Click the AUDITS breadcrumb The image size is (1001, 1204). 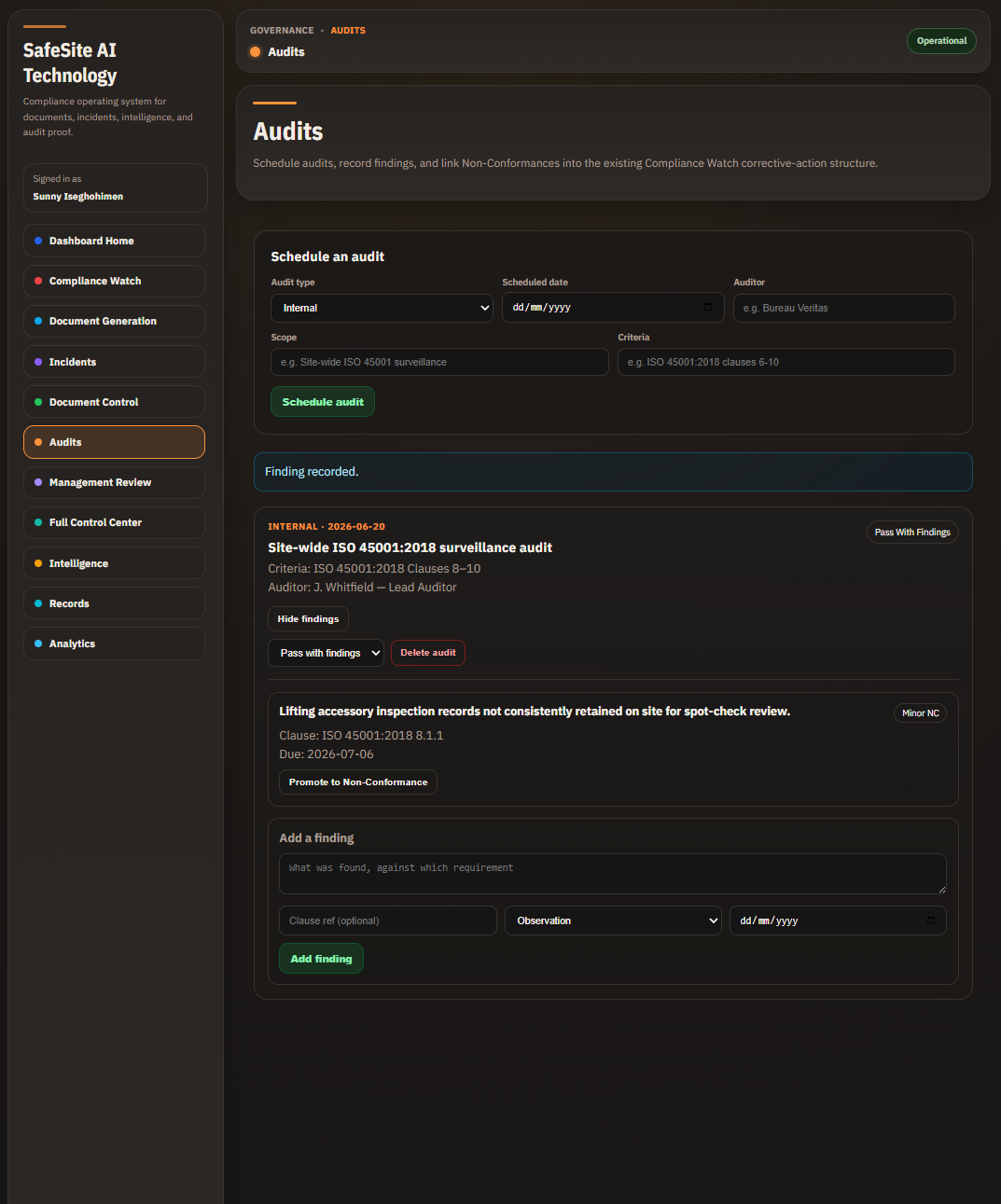(348, 31)
